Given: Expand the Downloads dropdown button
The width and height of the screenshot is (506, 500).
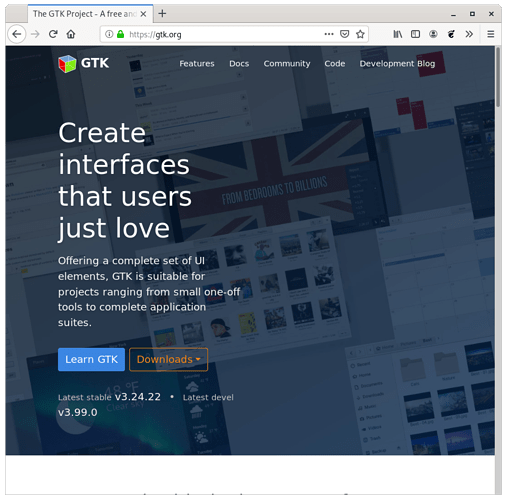Looking at the screenshot, I should click(x=168, y=359).
